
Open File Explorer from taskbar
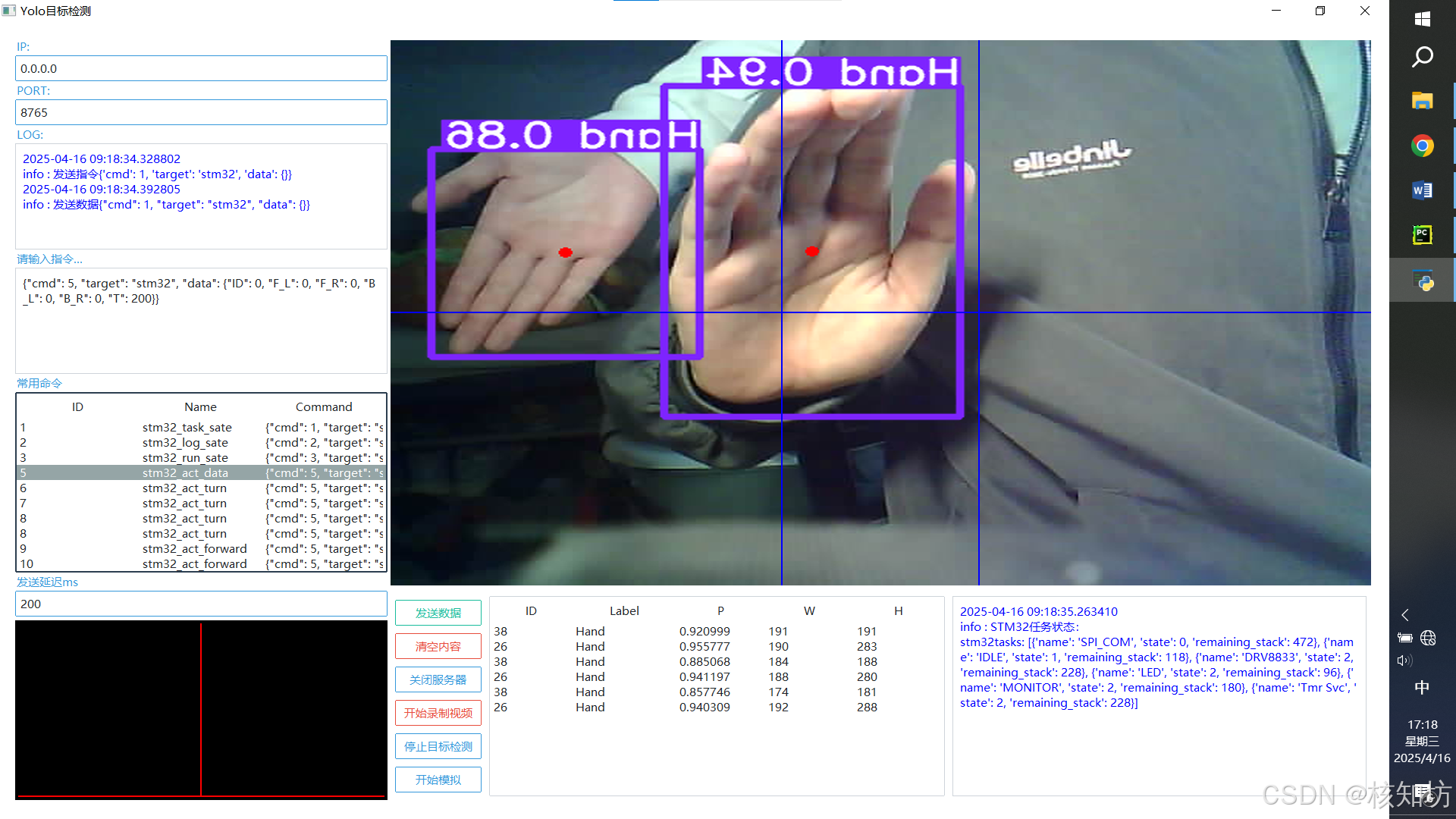coord(1422,101)
